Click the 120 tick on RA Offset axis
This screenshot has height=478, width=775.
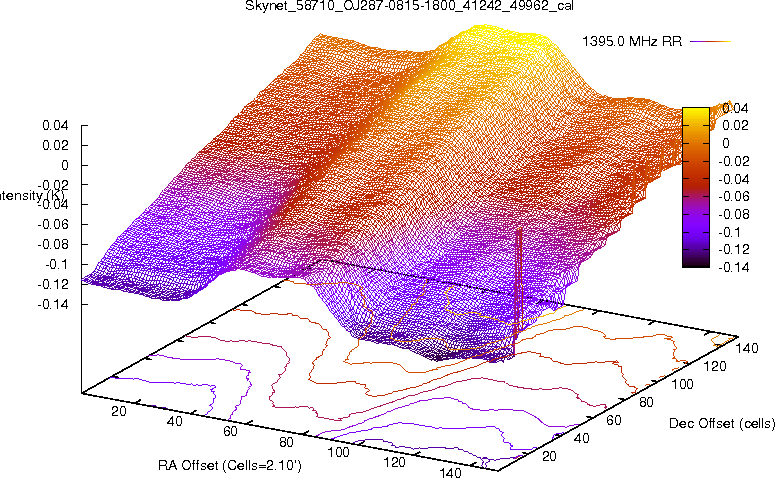click(394, 462)
